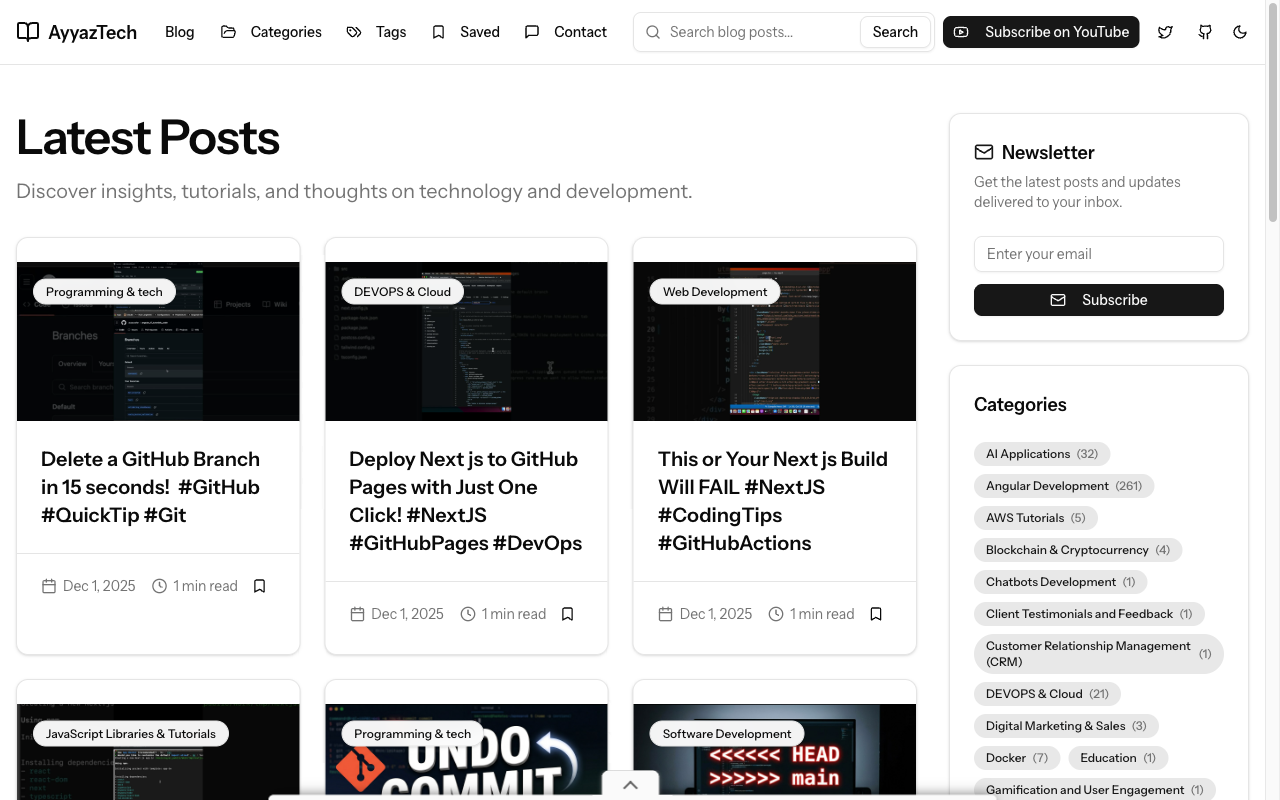Open the Contact page
Screen dimensions: 1280x800
coord(580,31)
